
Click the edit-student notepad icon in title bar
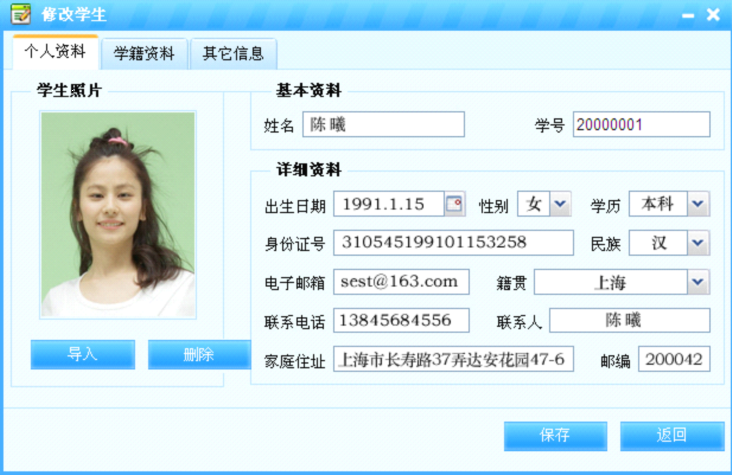click(21, 14)
